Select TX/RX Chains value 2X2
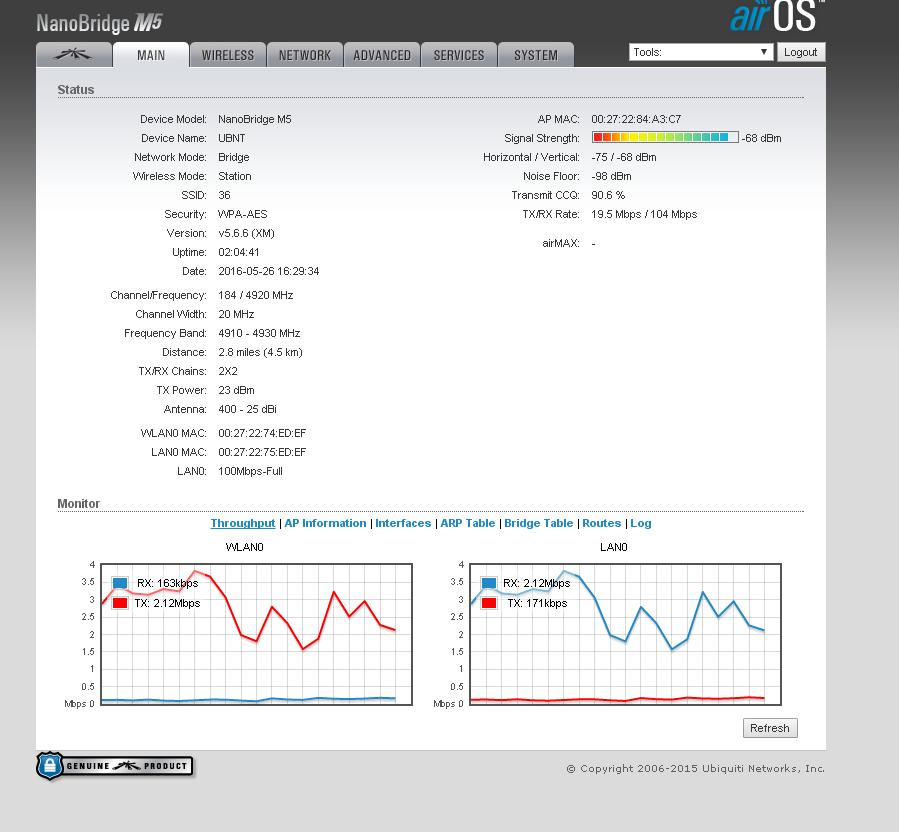 point(228,370)
